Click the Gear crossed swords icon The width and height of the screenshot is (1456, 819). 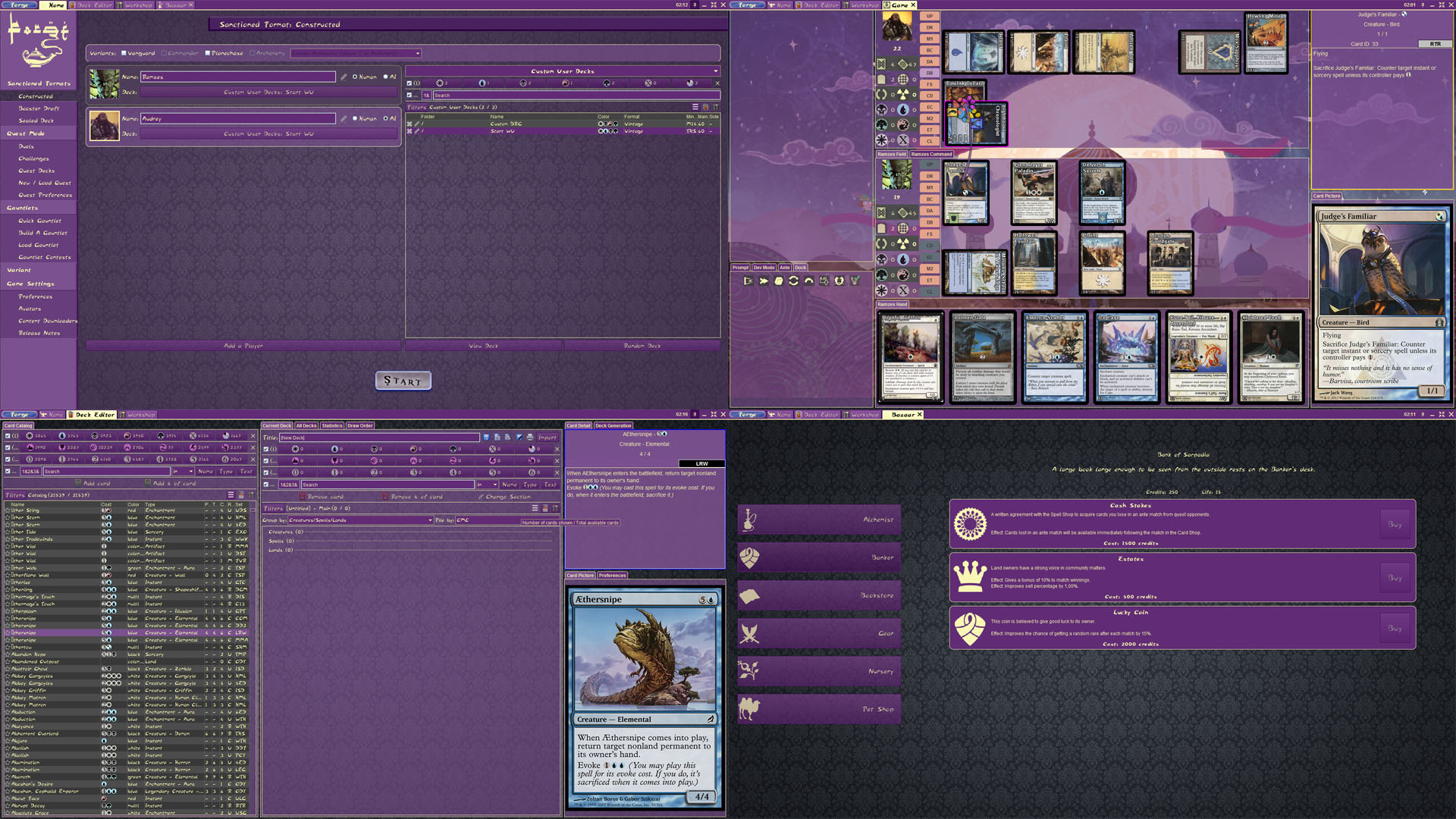(749, 633)
